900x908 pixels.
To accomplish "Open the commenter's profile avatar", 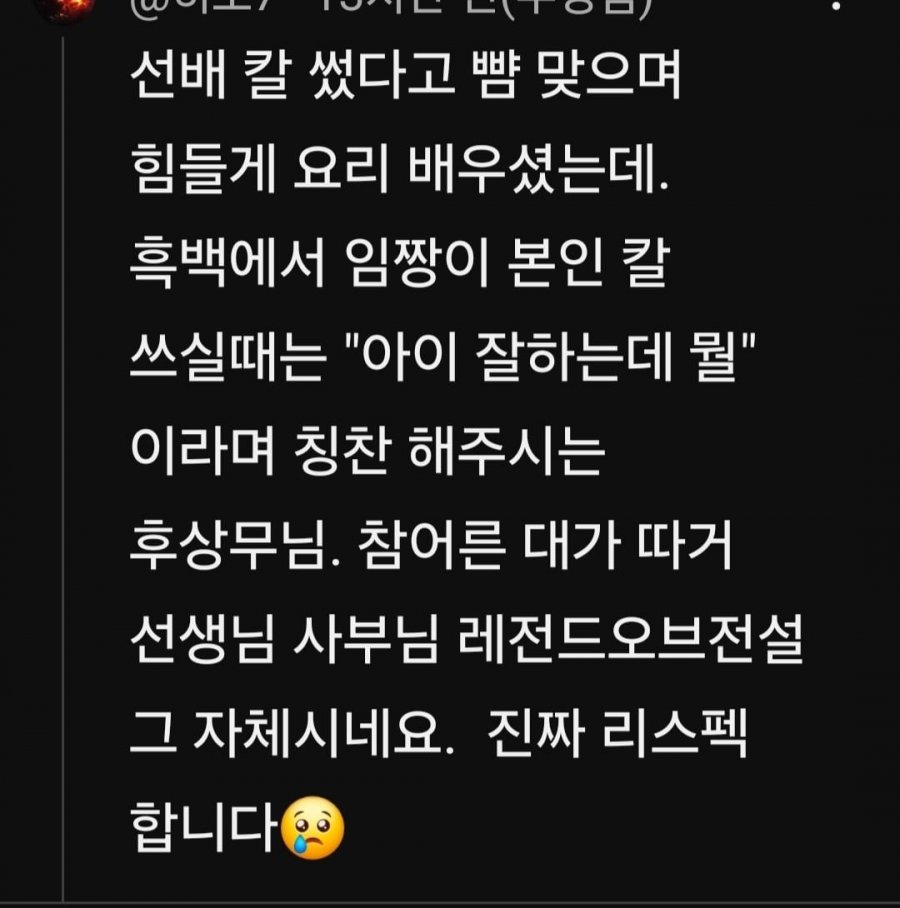I will coord(64,8).
